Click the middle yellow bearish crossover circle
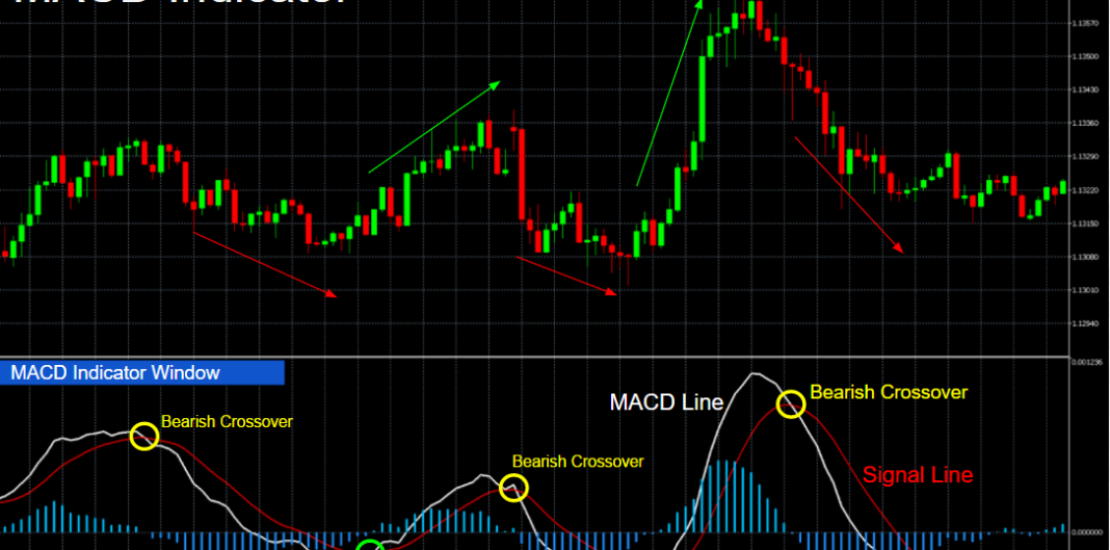This screenshot has width=1110, height=550. 514,487
